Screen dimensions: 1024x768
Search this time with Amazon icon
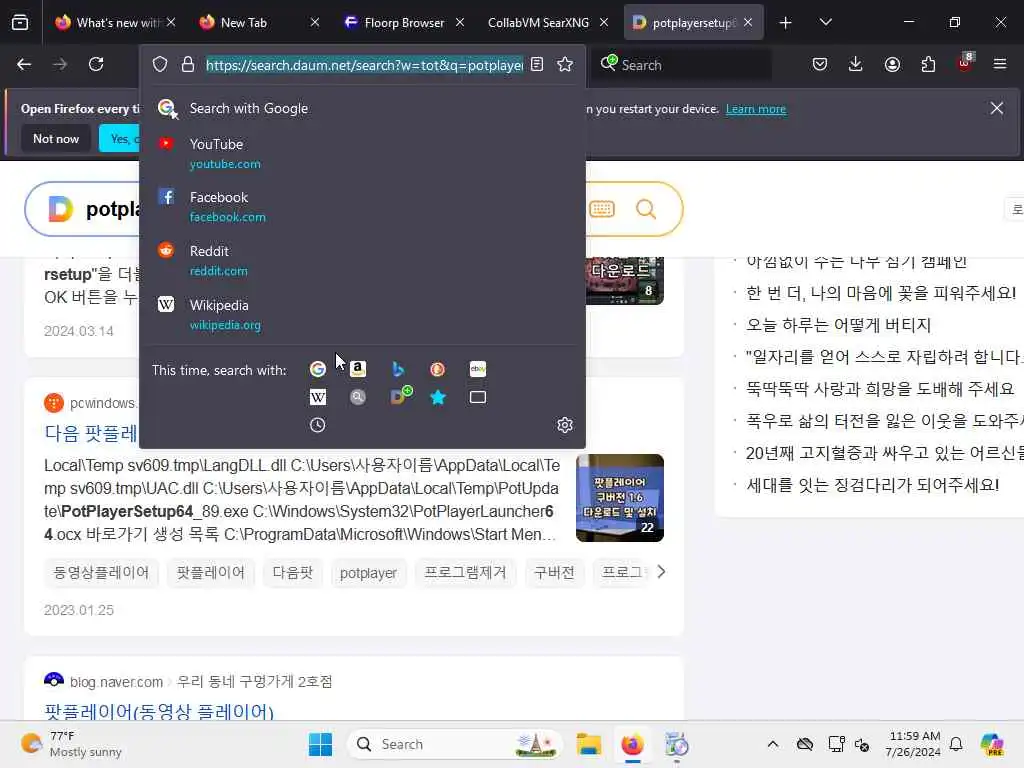357,369
